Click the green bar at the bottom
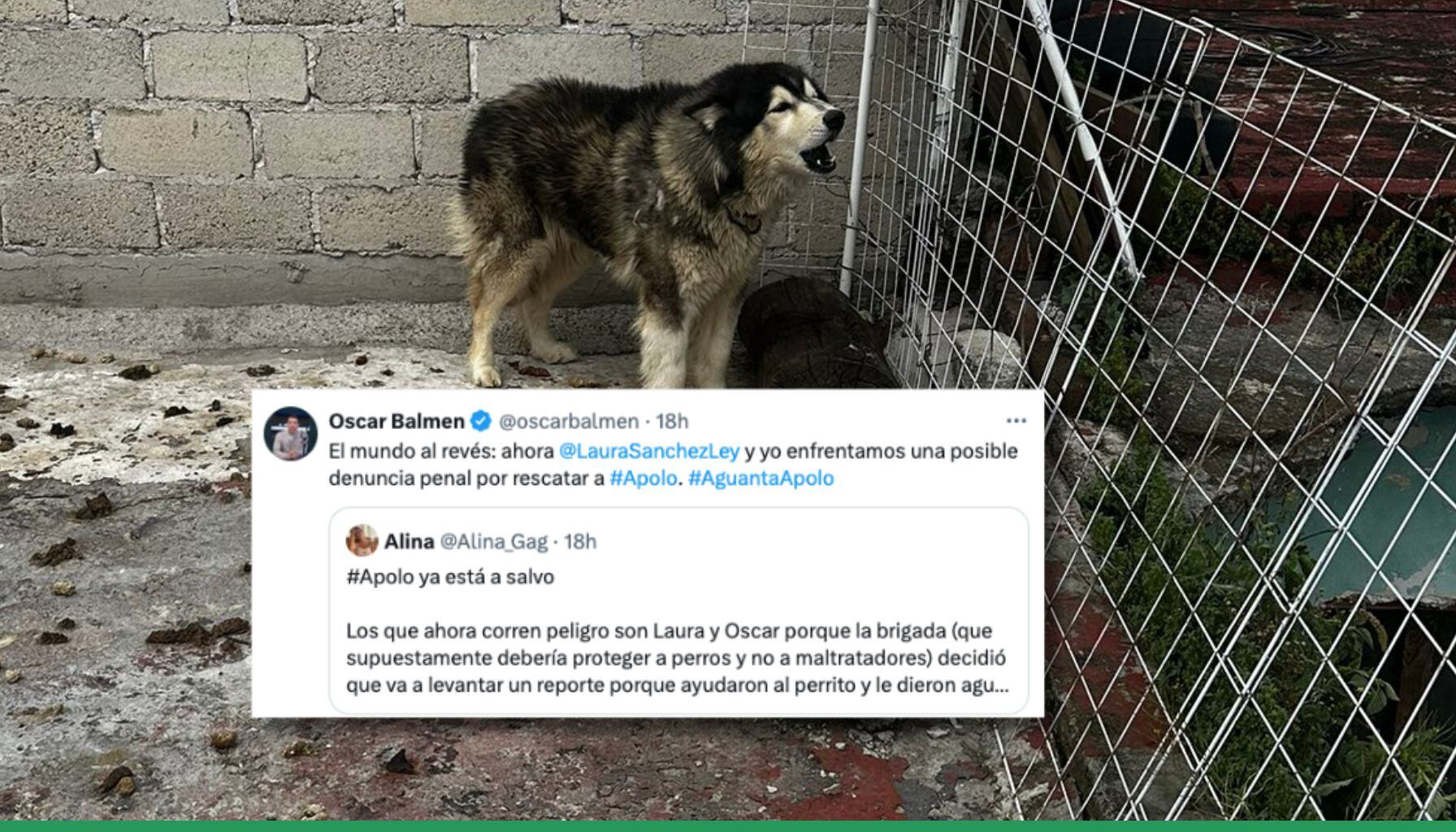 point(728,826)
